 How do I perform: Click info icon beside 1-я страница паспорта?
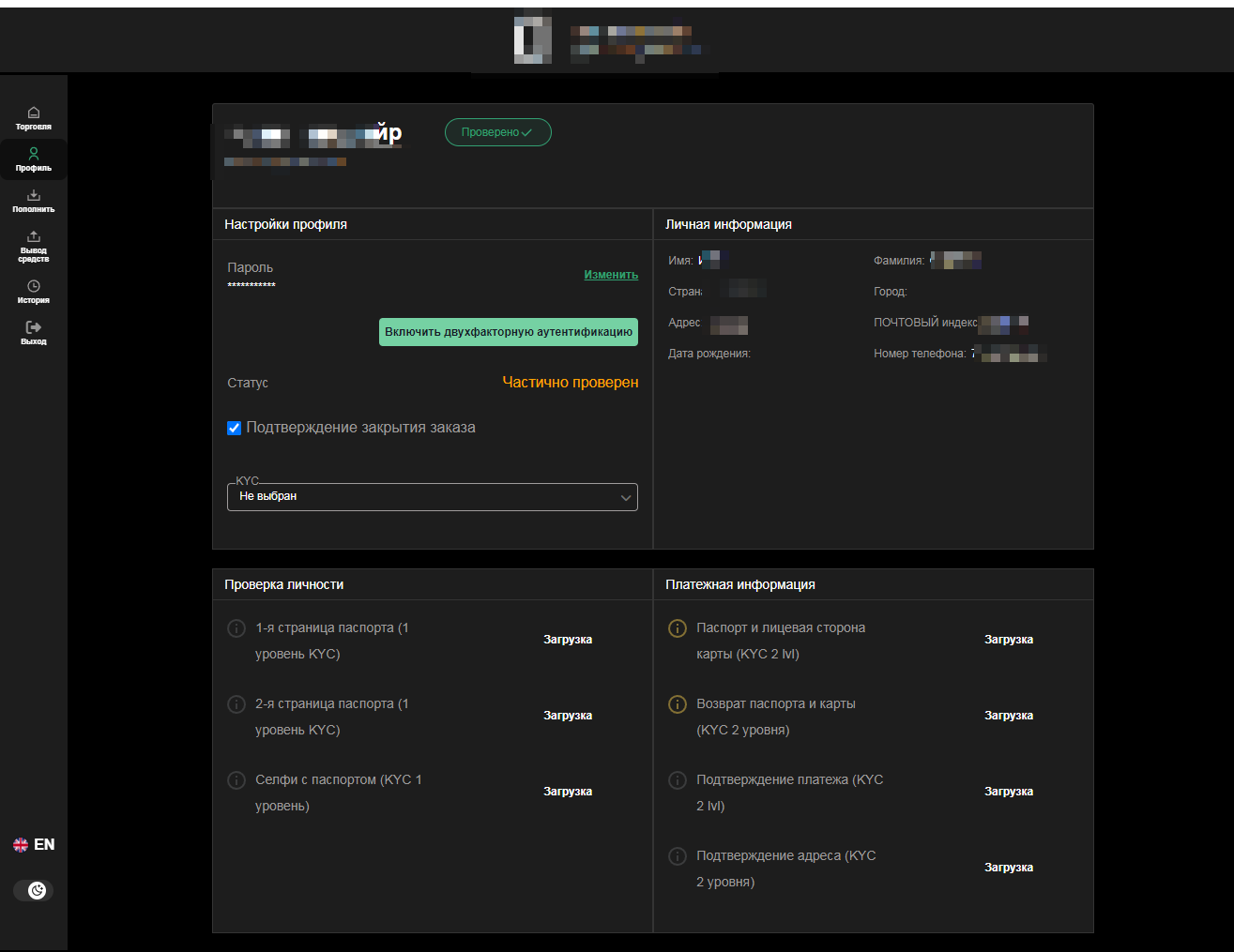(236, 628)
